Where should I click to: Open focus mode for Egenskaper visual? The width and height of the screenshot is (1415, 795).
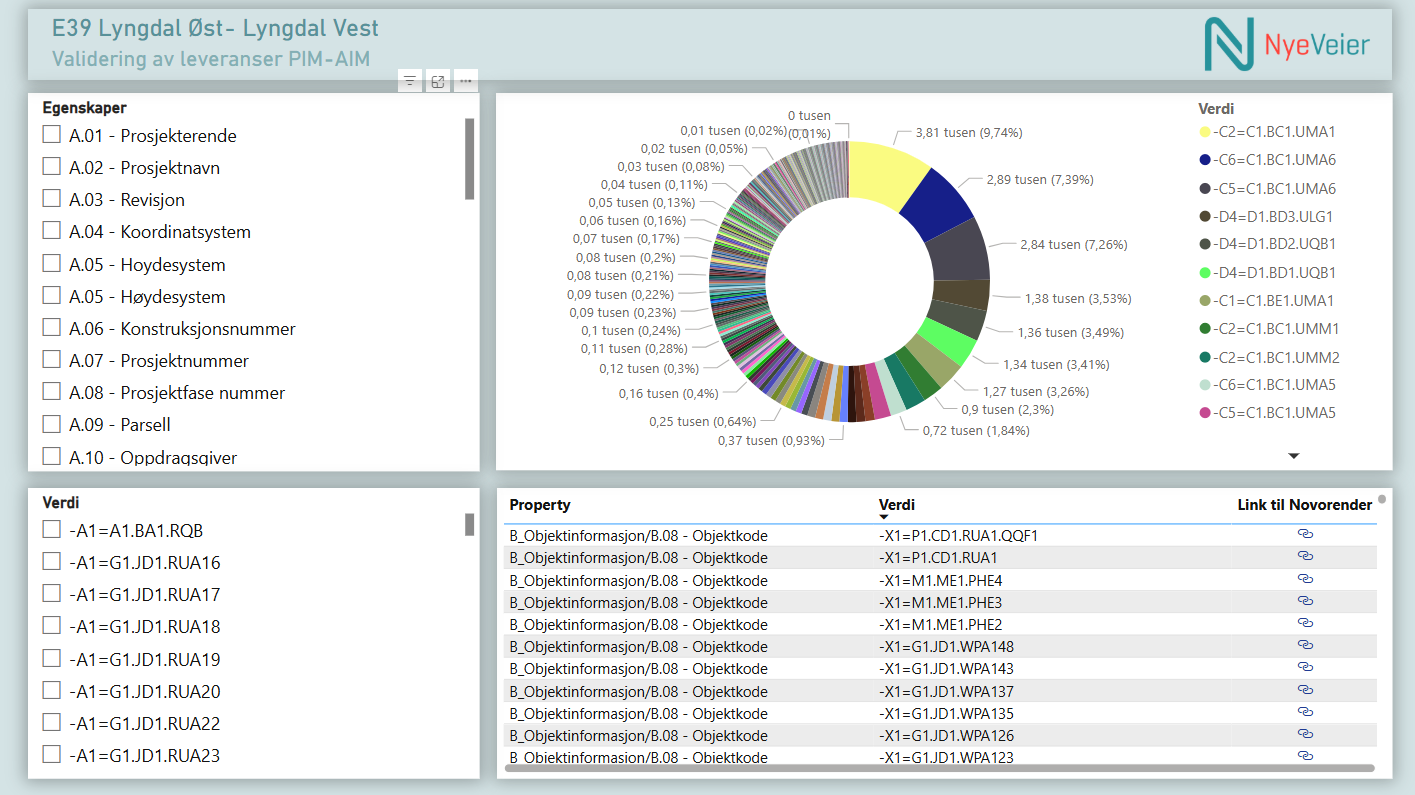click(x=437, y=82)
